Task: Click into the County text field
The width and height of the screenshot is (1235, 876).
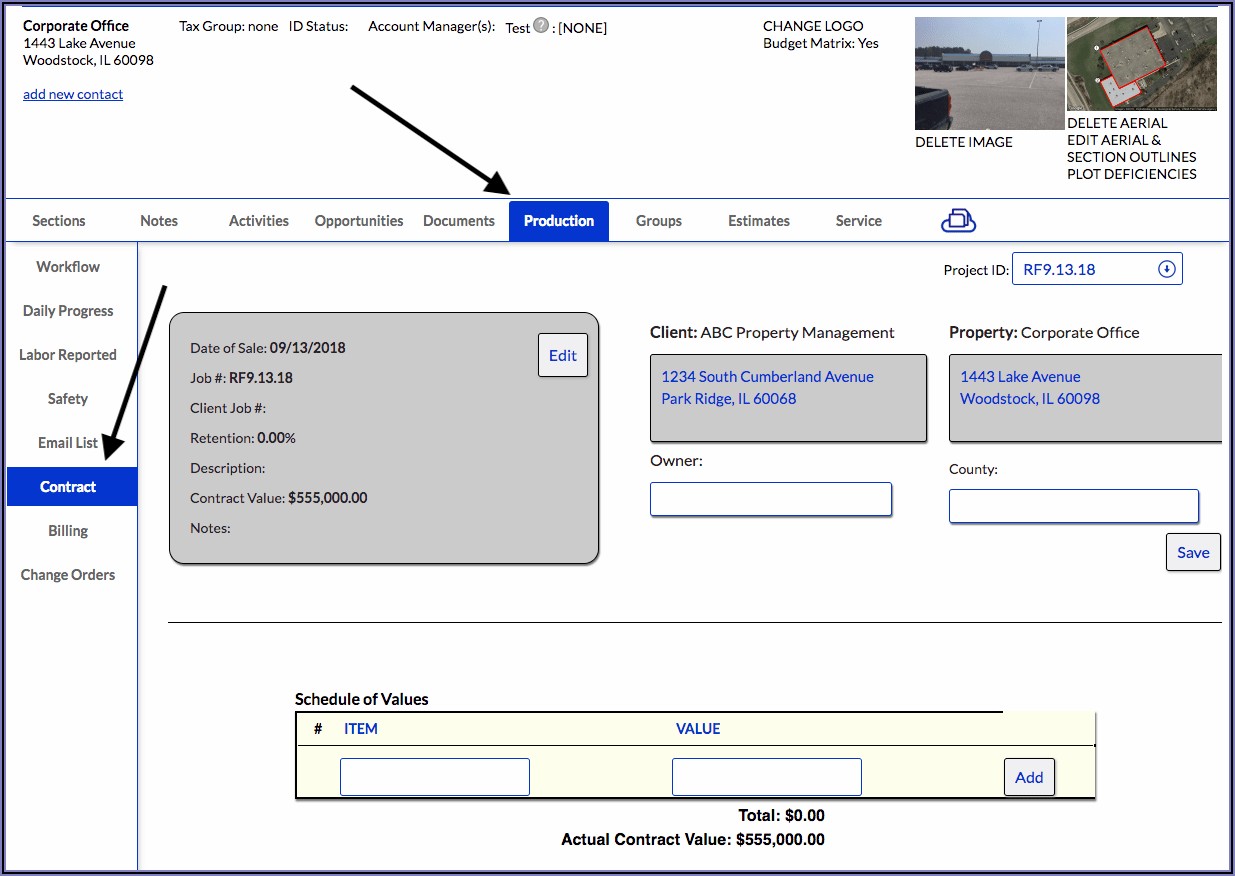Action: [1073, 506]
